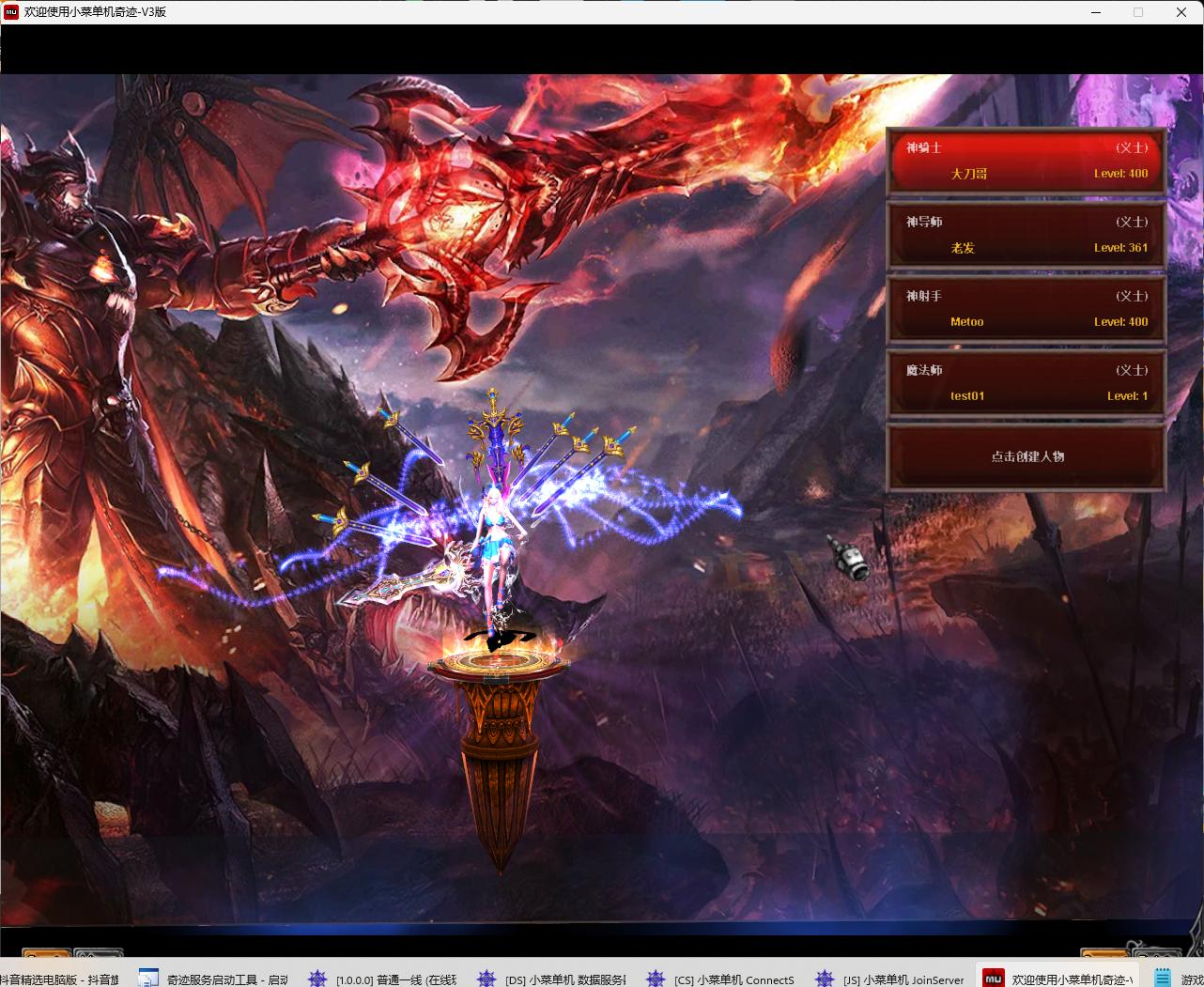
Task: Open the [CS] ConnectS taskbar window
Action: tap(721, 979)
